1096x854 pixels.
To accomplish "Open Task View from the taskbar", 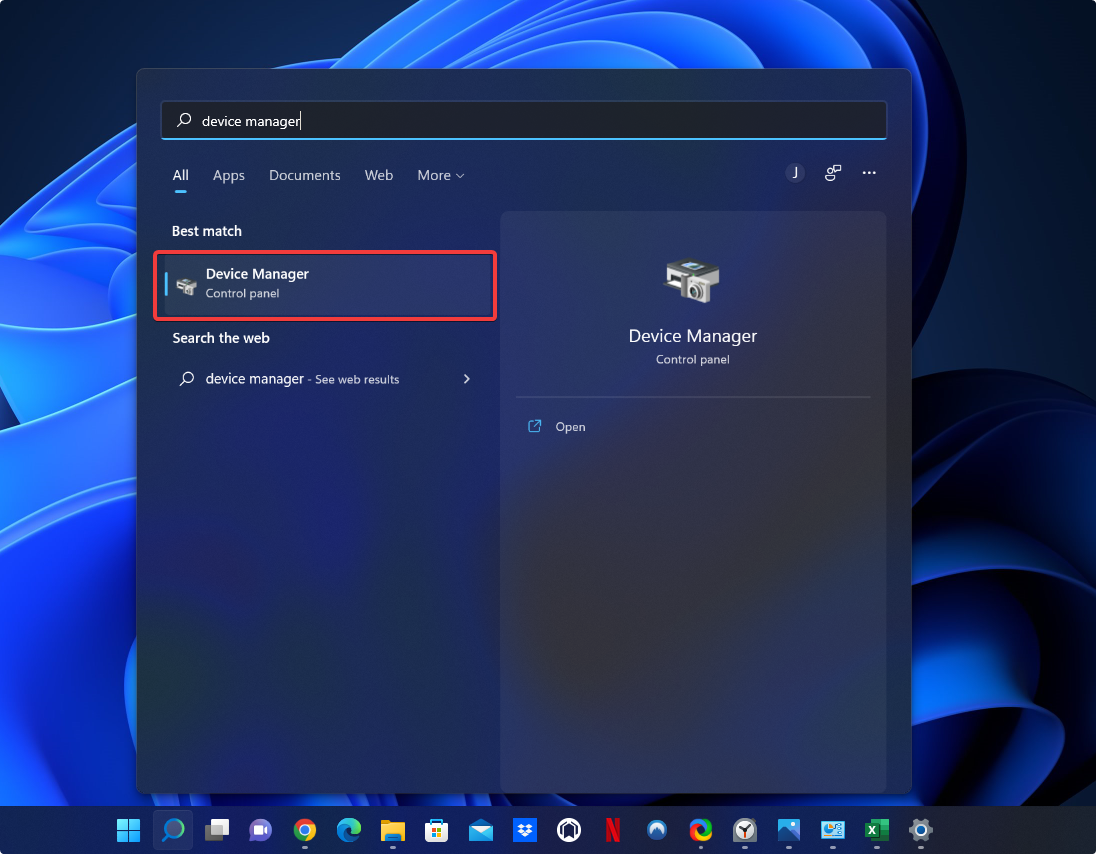I will 217,830.
